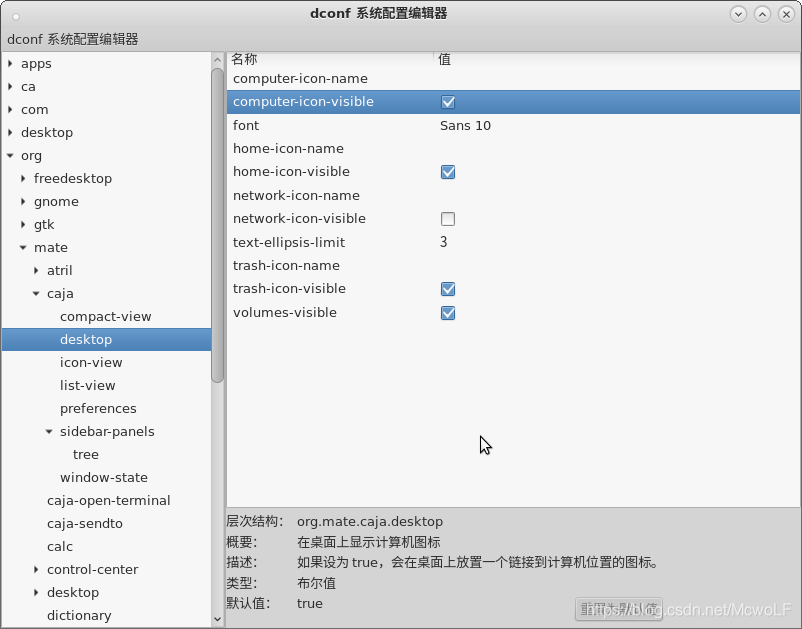Maximize the dconf editor window

(x=762, y=14)
